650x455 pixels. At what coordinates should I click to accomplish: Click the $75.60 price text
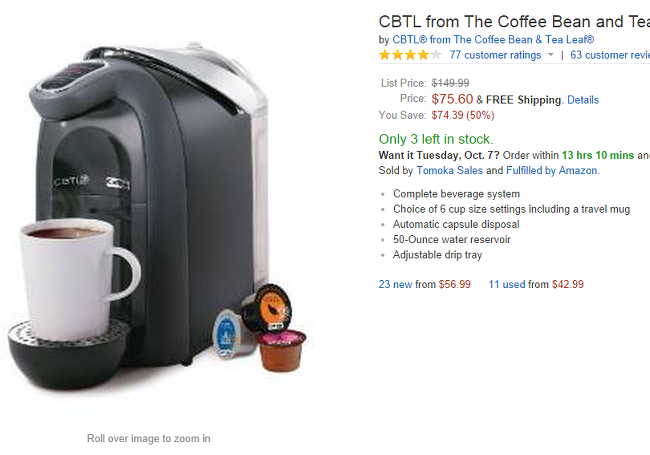pos(452,99)
